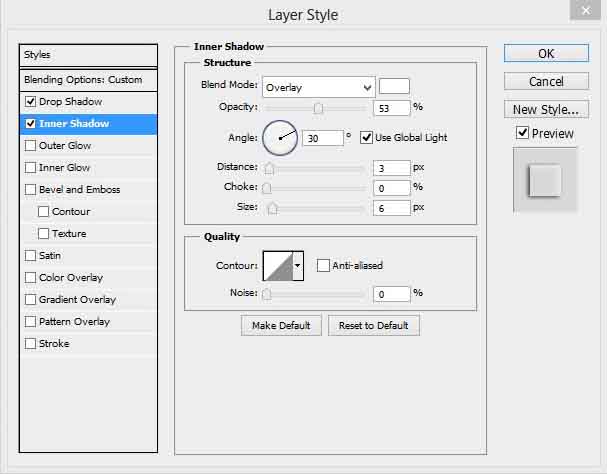Click the Noise slider handle
The image size is (607, 474).
267,294
